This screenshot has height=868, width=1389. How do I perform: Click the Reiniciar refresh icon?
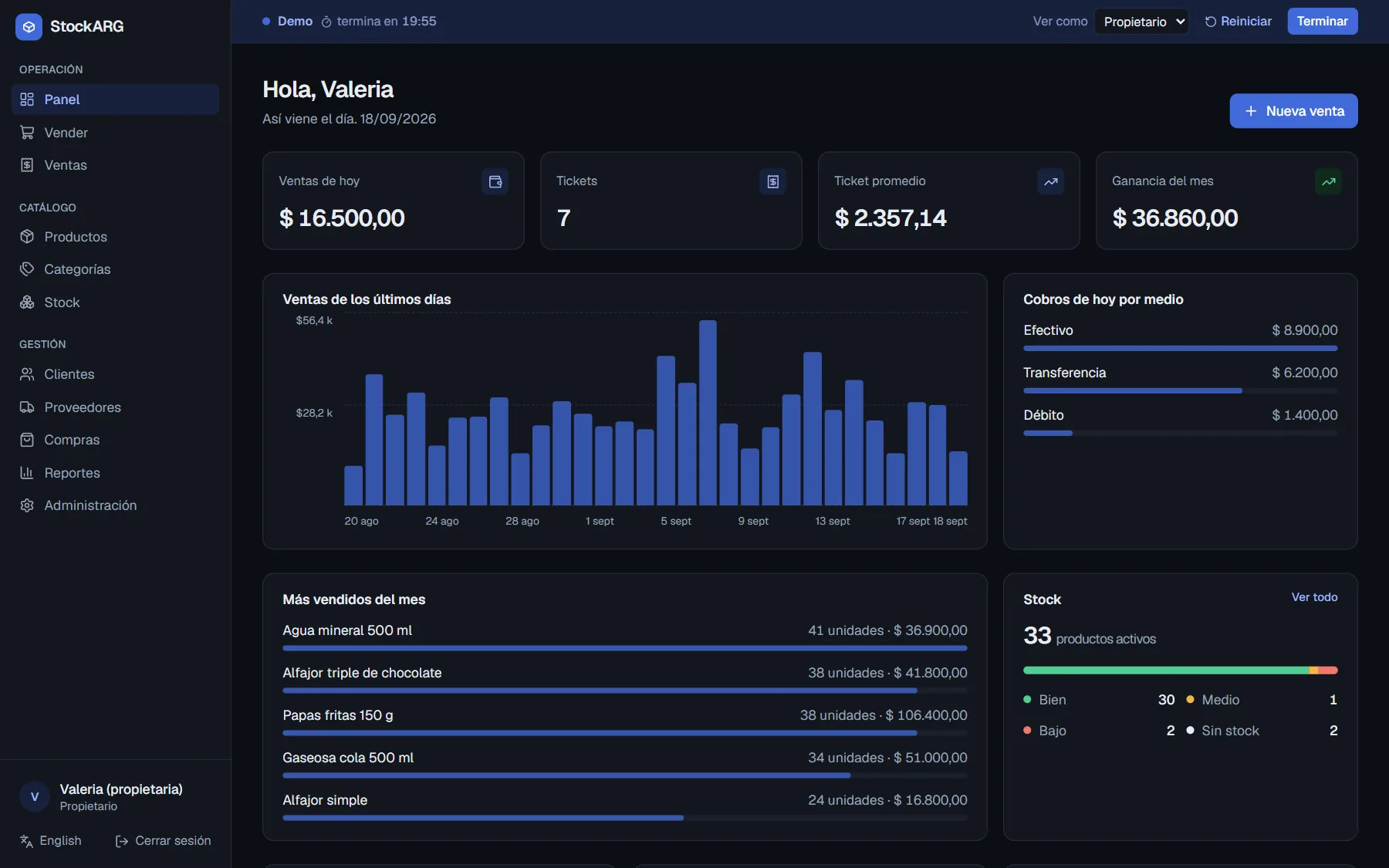(x=1211, y=22)
